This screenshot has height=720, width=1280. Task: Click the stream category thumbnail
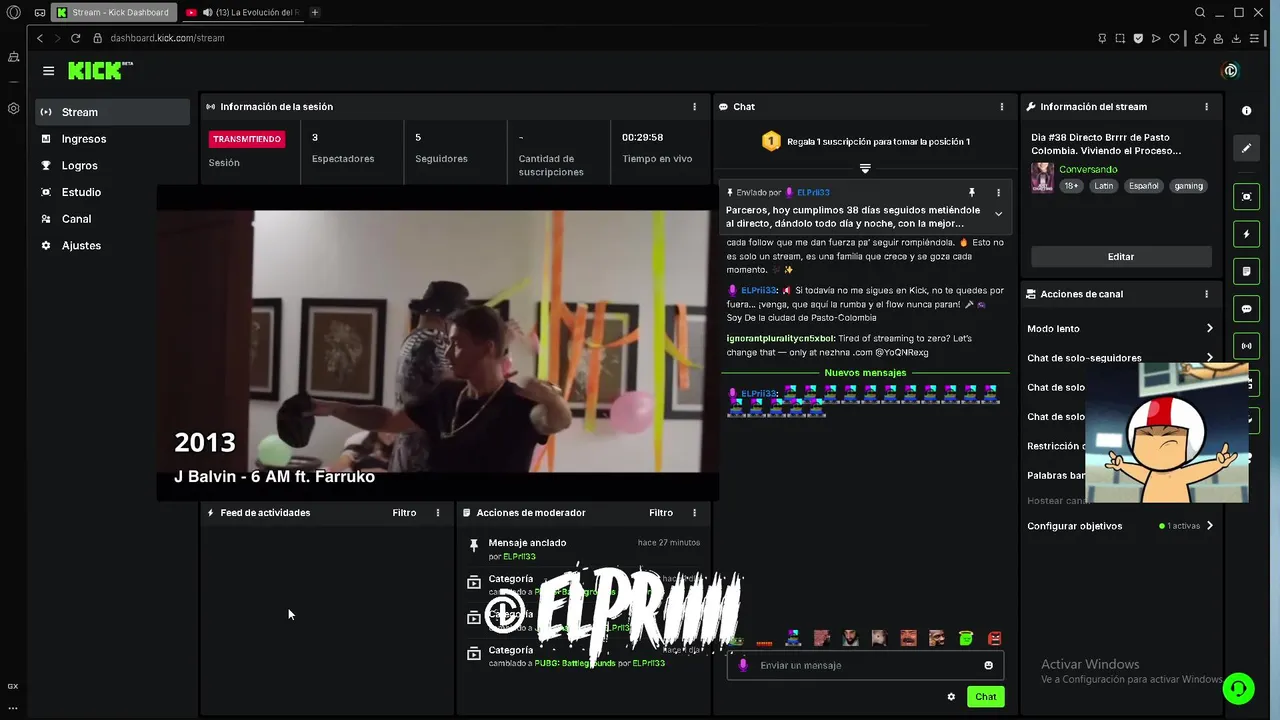1042,177
